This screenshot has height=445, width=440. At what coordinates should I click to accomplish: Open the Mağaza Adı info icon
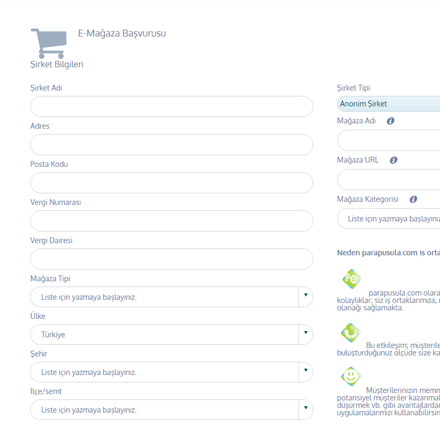(x=390, y=121)
